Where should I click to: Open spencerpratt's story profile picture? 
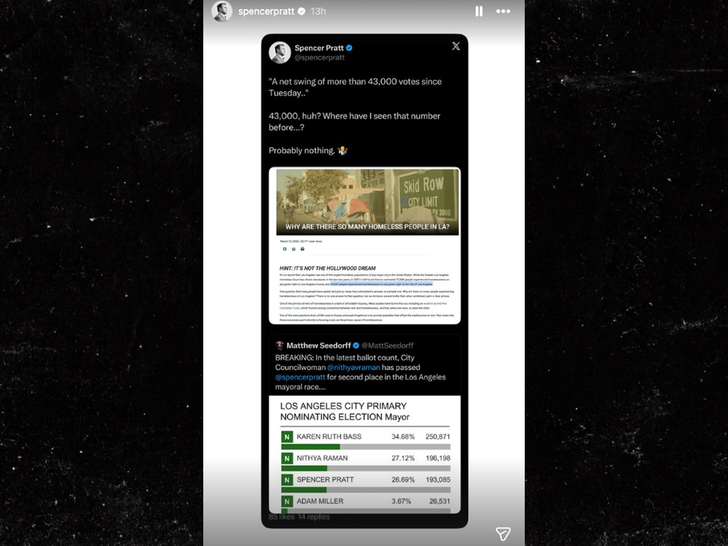pyautogui.click(x=222, y=11)
